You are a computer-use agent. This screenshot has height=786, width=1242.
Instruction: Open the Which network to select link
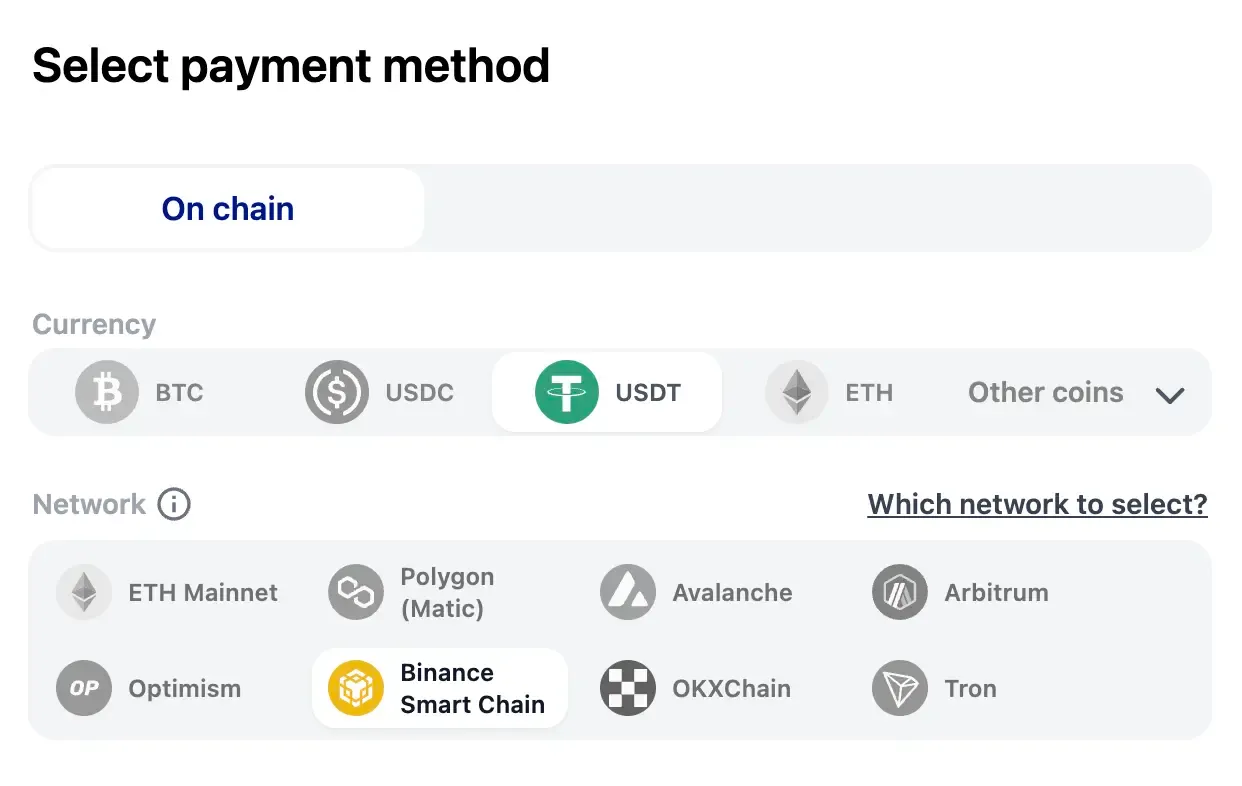tap(1037, 504)
